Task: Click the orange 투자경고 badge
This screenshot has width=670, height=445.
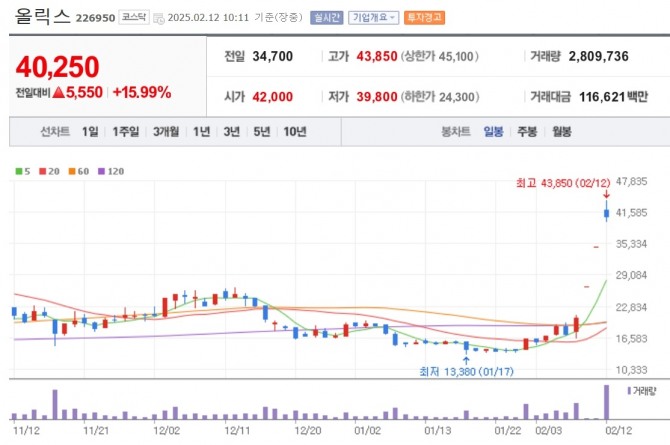Action: point(424,18)
